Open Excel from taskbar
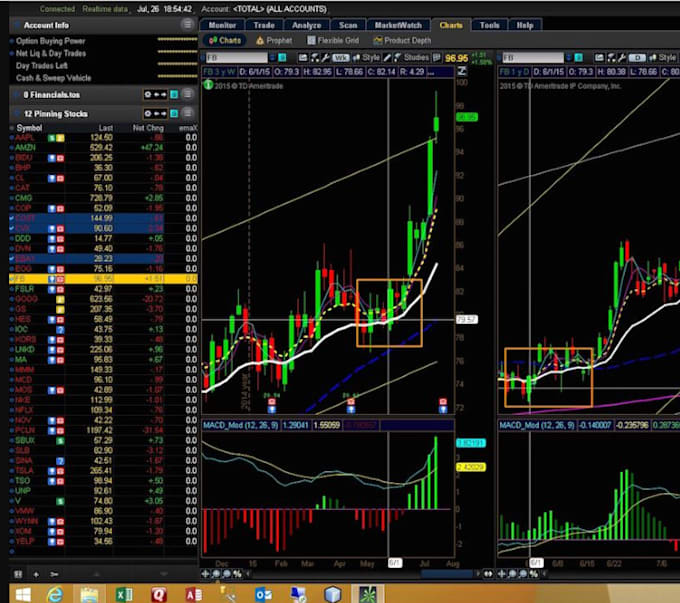 [x=124, y=594]
